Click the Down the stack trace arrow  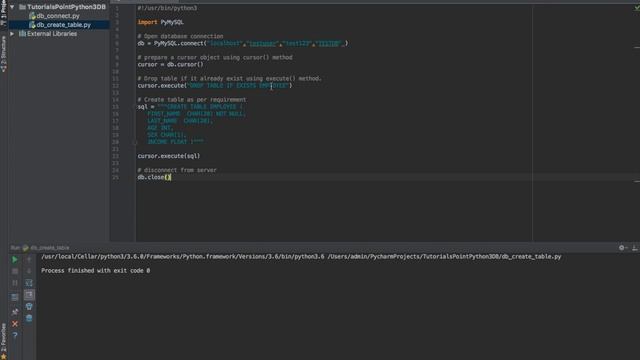29,271
